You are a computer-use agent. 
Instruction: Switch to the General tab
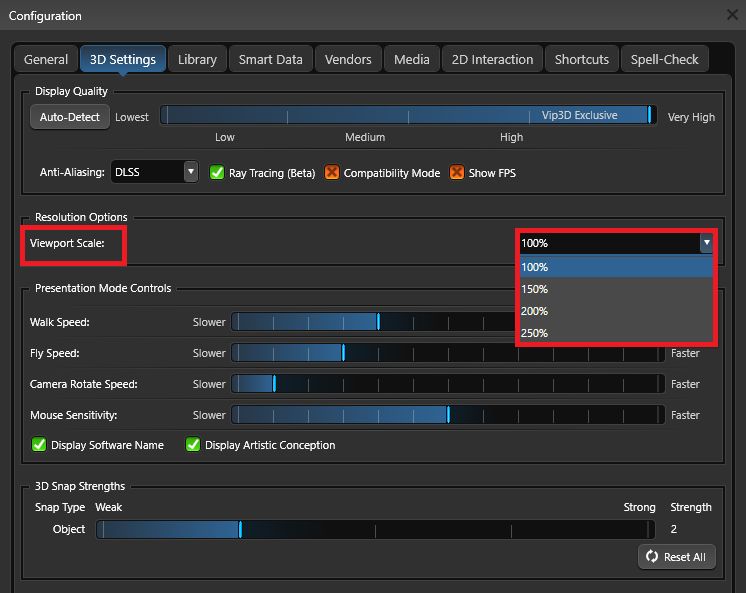pos(46,59)
